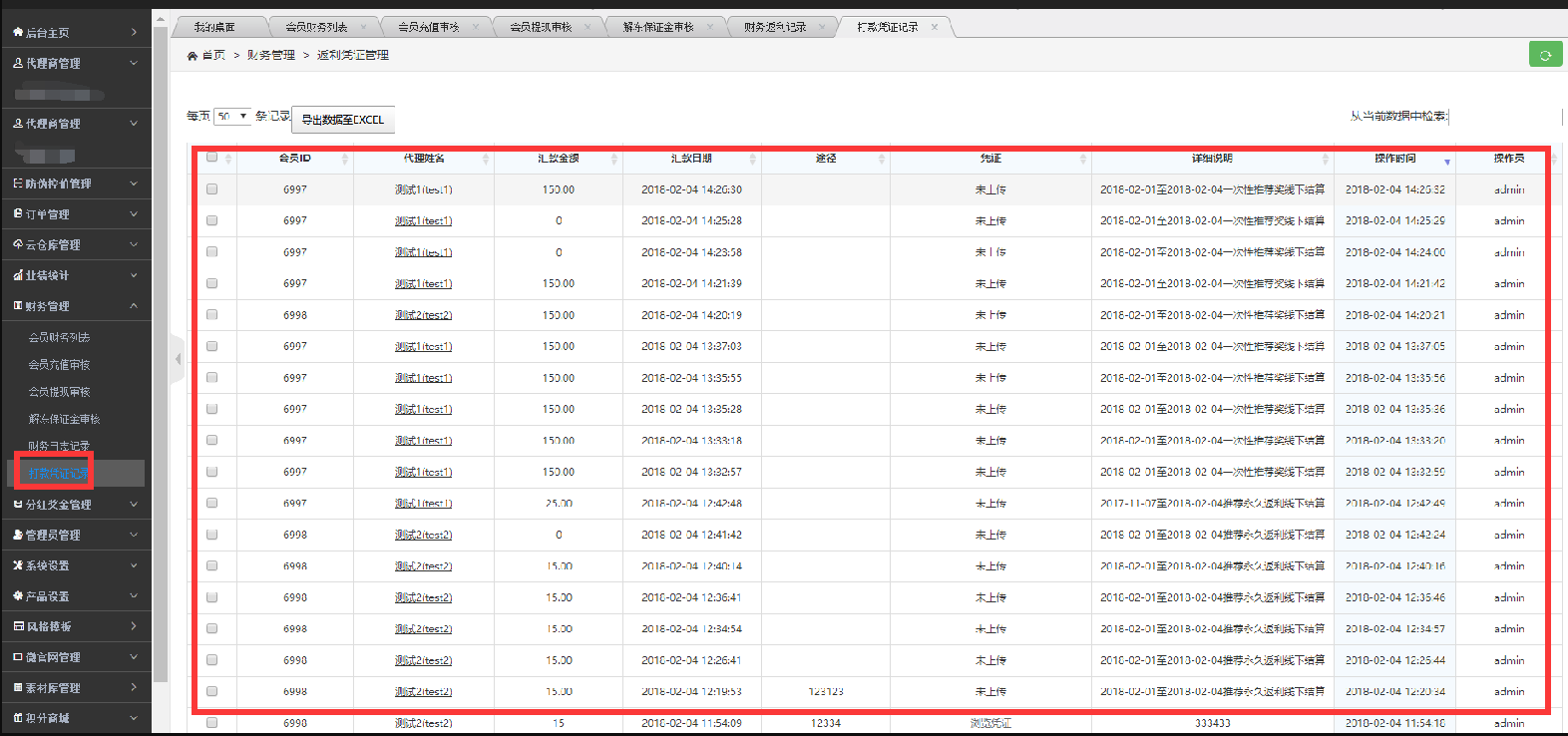Close the 会员充值审核 tab with its X

point(475,27)
